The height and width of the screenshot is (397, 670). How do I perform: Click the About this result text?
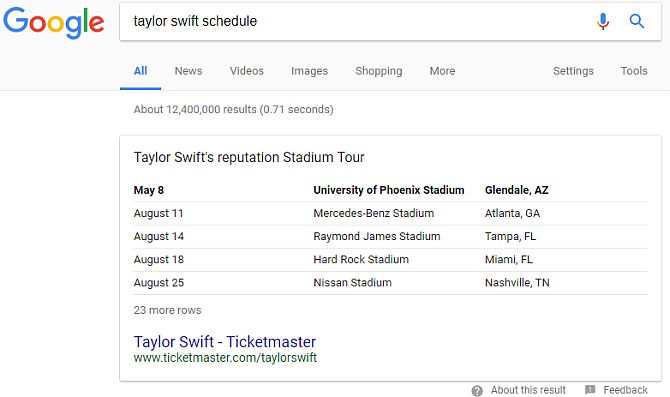tap(528, 390)
